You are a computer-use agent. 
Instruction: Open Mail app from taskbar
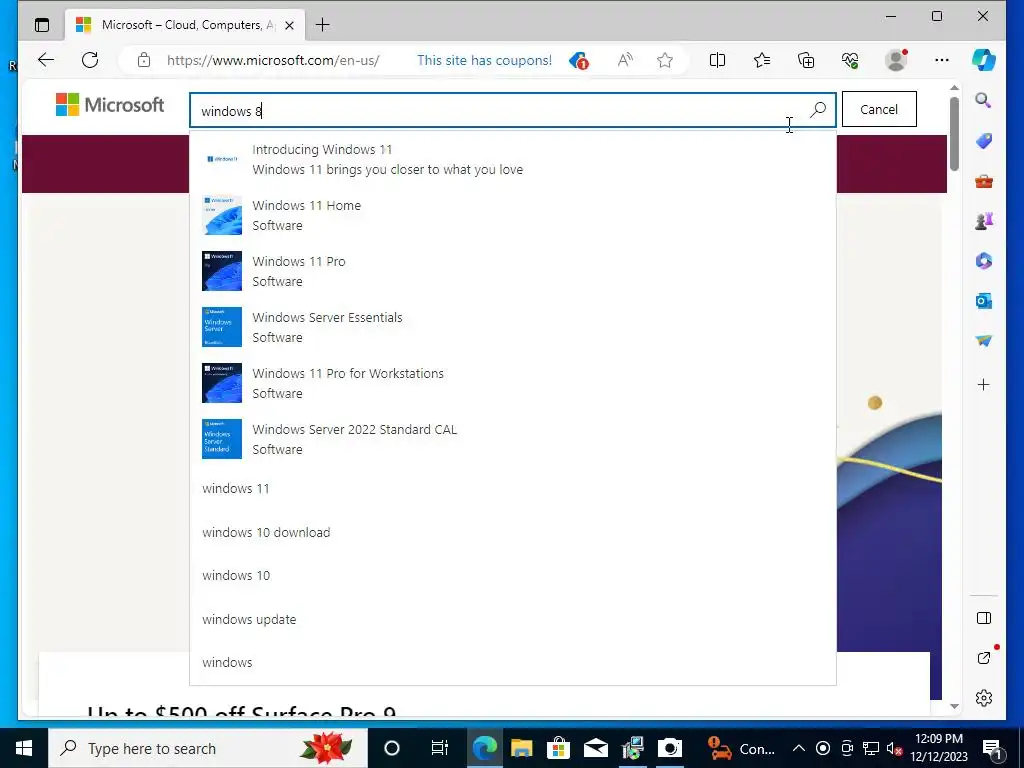[x=596, y=748]
